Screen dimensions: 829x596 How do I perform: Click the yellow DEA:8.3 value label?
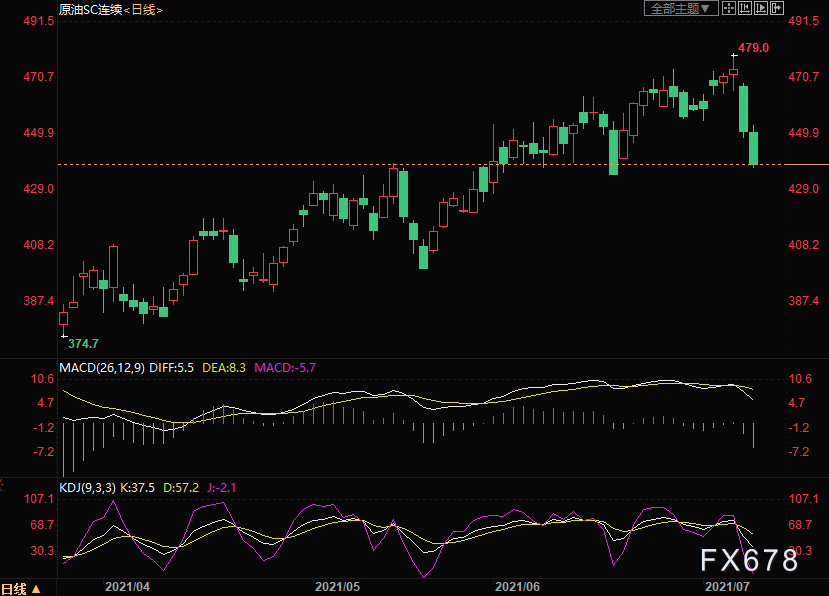(x=224, y=368)
